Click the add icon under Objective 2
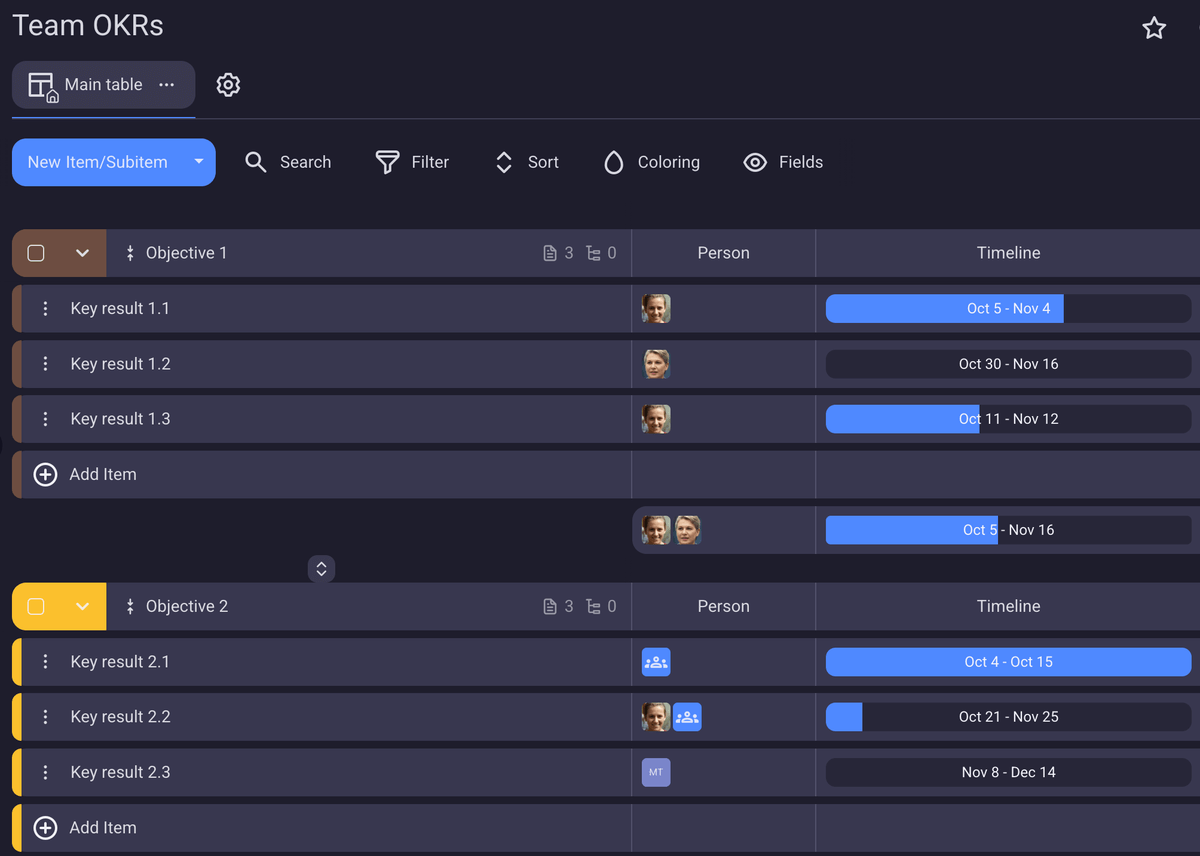1200x856 pixels. [45, 828]
